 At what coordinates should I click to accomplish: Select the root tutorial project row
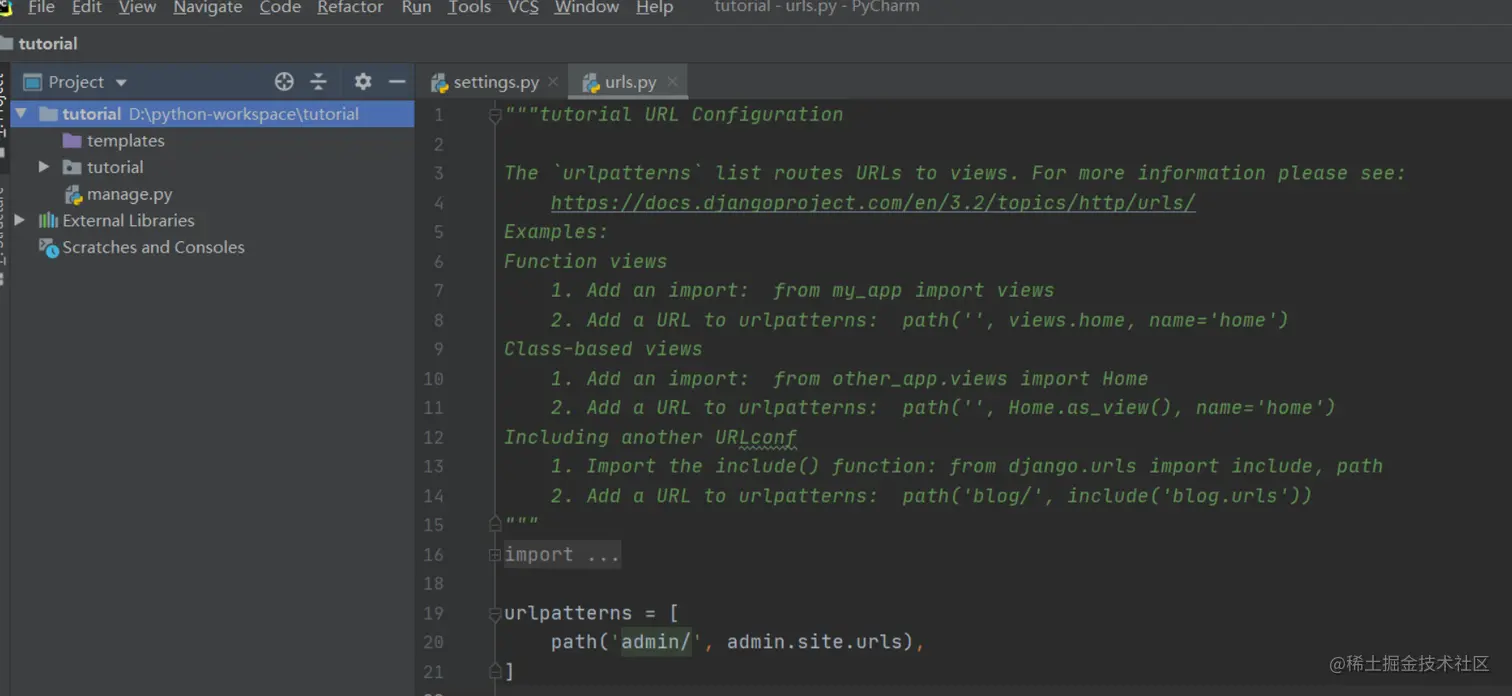point(212,114)
